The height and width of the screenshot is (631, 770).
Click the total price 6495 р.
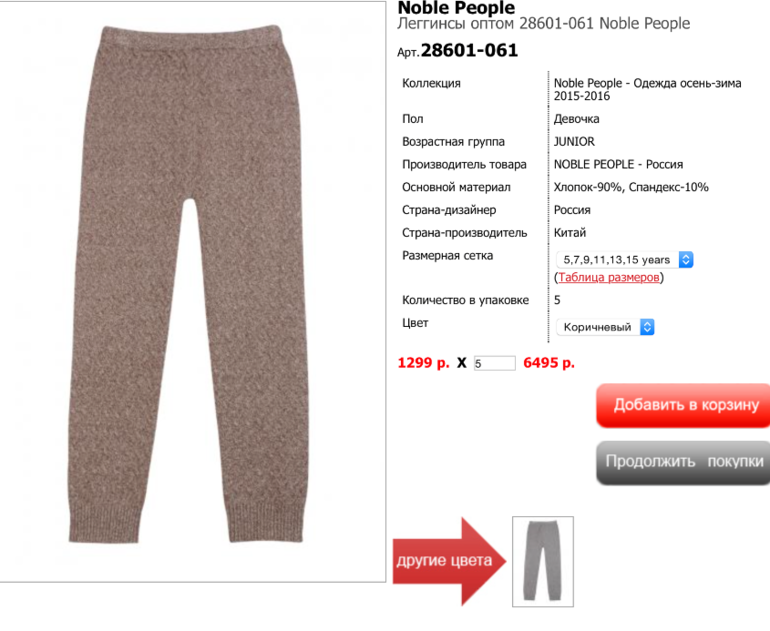click(549, 363)
